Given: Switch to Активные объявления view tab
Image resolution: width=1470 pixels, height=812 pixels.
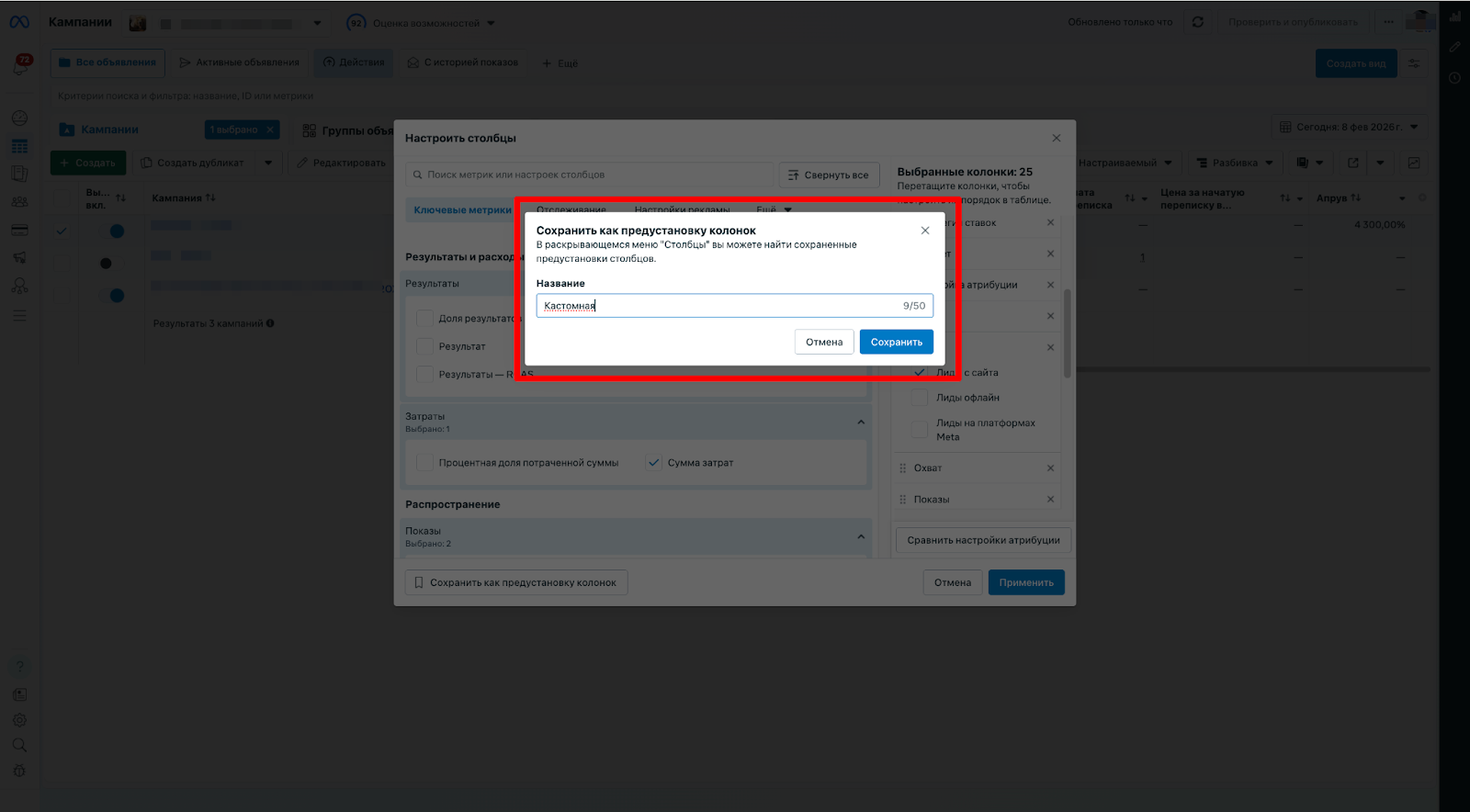Looking at the screenshot, I should click(x=239, y=62).
